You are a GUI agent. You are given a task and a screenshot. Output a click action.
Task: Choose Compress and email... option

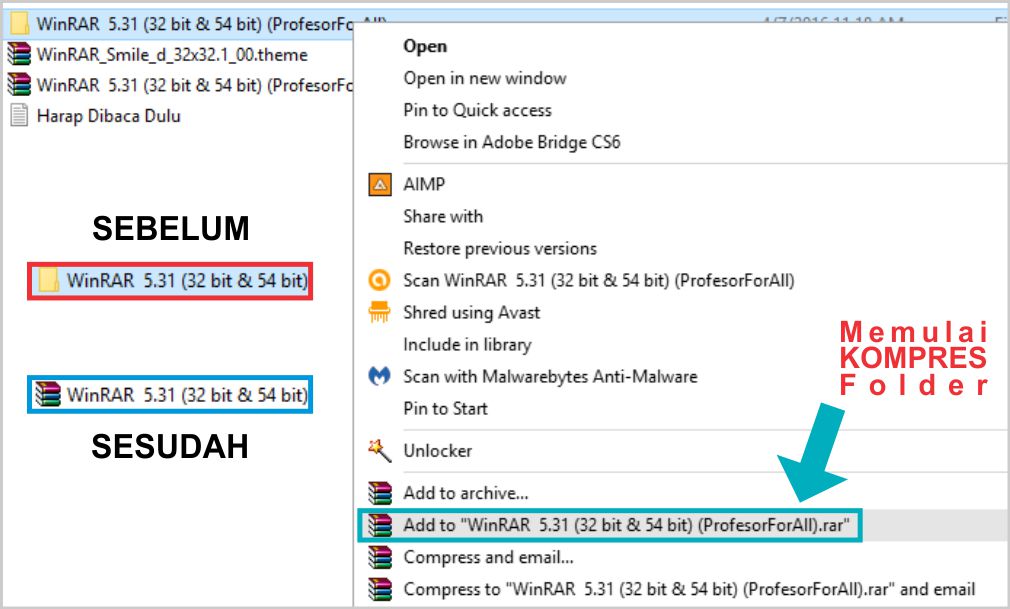(x=488, y=557)
